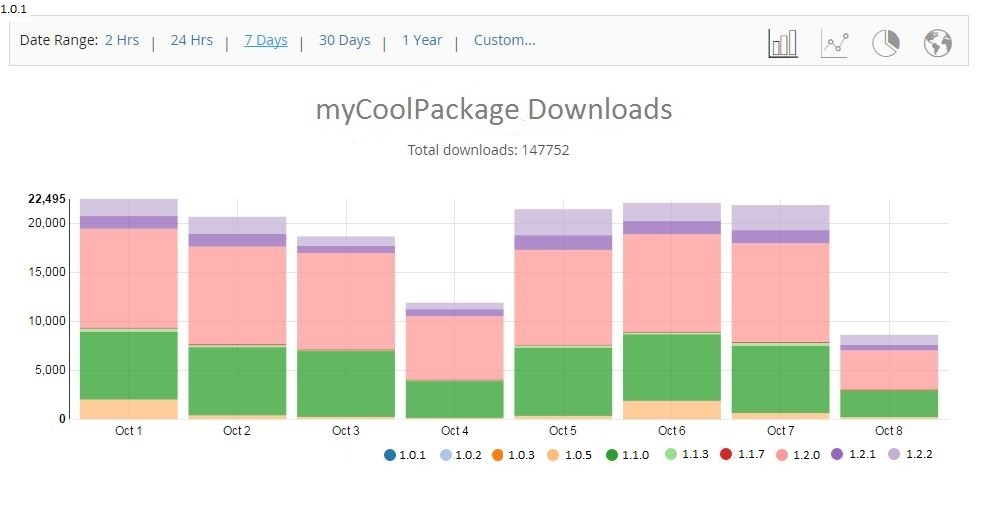Choose the 7 Days date range
Screen dimensions: 989x506
[266, 41]
